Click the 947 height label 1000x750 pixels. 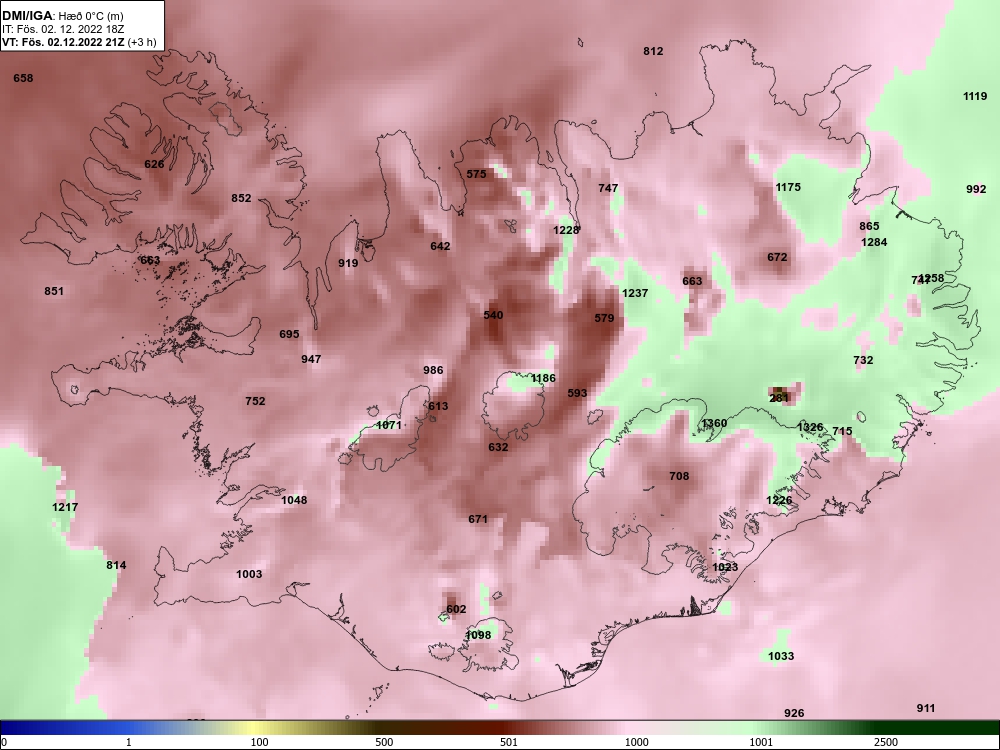tap(311, 360)
